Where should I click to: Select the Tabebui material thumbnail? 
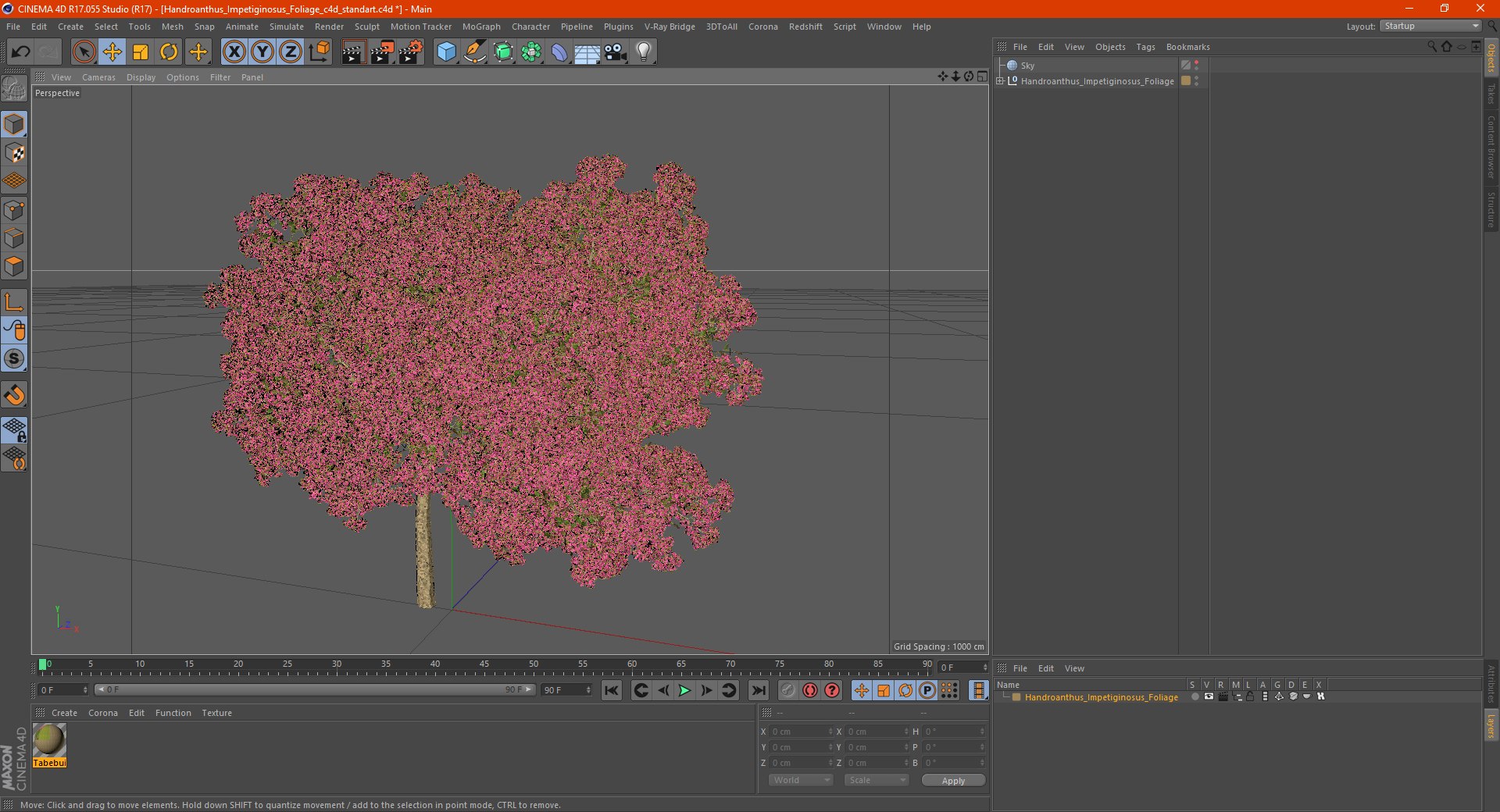pos(49,741)
